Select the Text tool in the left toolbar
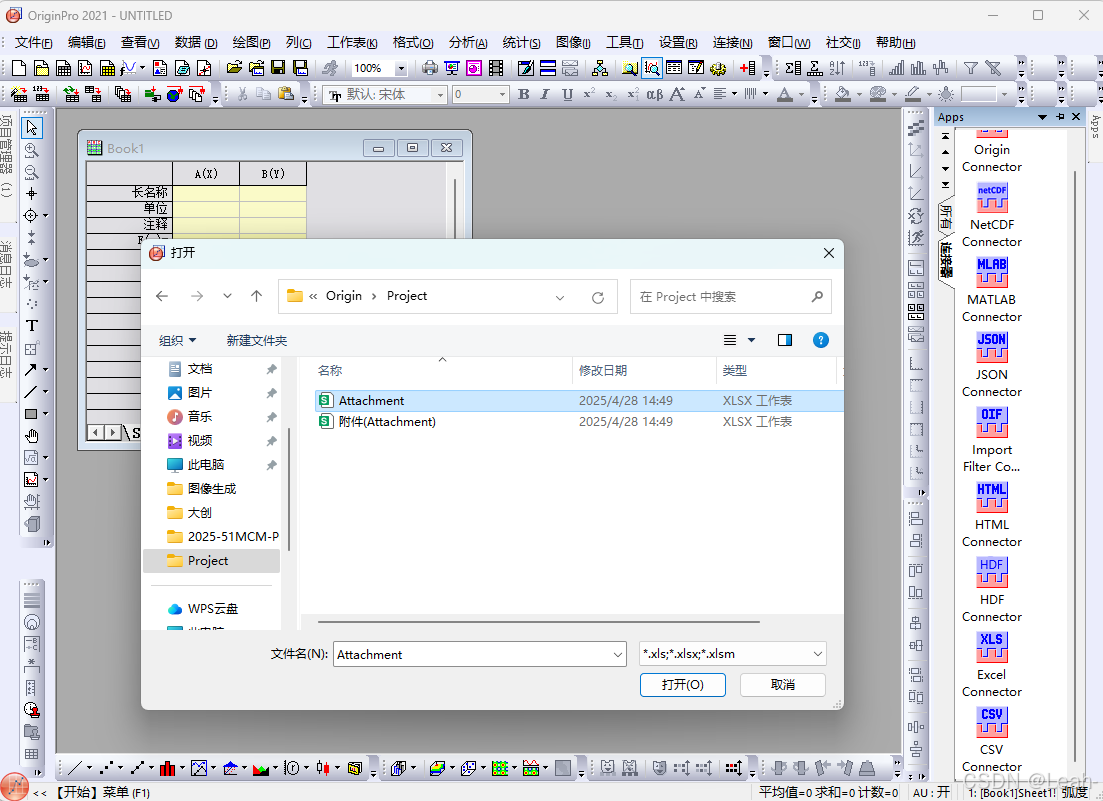 [31, 325]
